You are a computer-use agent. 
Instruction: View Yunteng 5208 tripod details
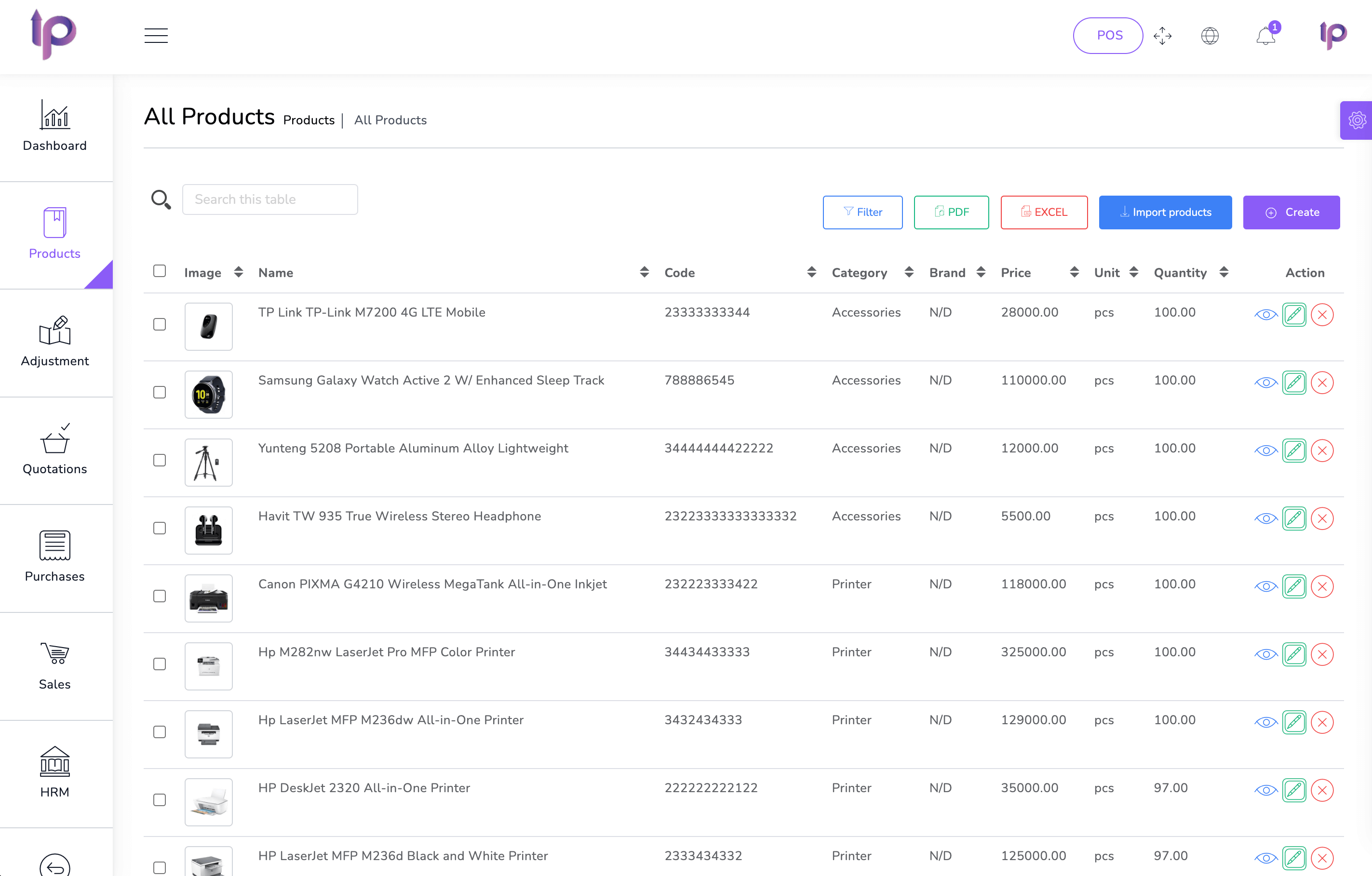click(x=1265, y=450)
